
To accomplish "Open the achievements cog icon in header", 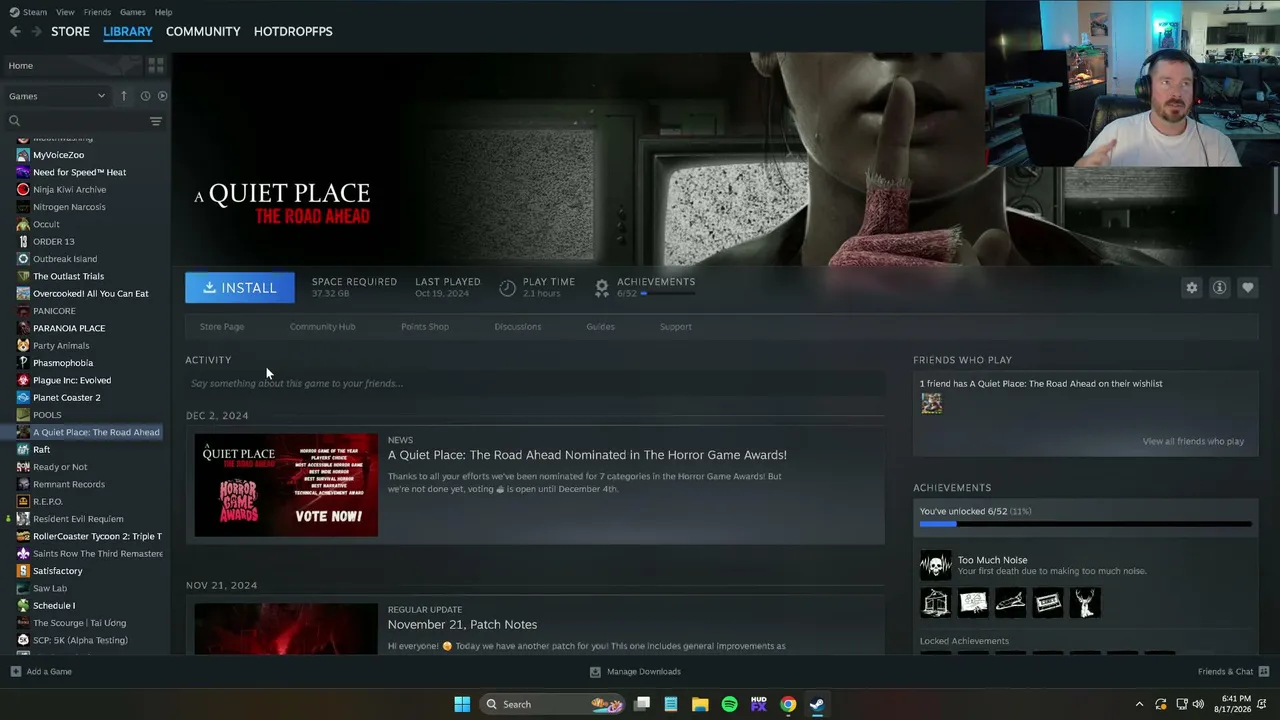I will [602, 288].
